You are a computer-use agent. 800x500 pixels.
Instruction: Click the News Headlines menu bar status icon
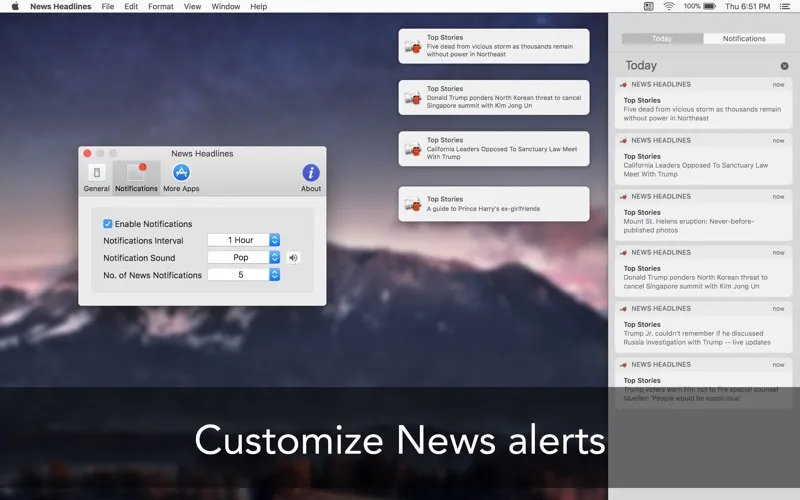pos(649,6)
